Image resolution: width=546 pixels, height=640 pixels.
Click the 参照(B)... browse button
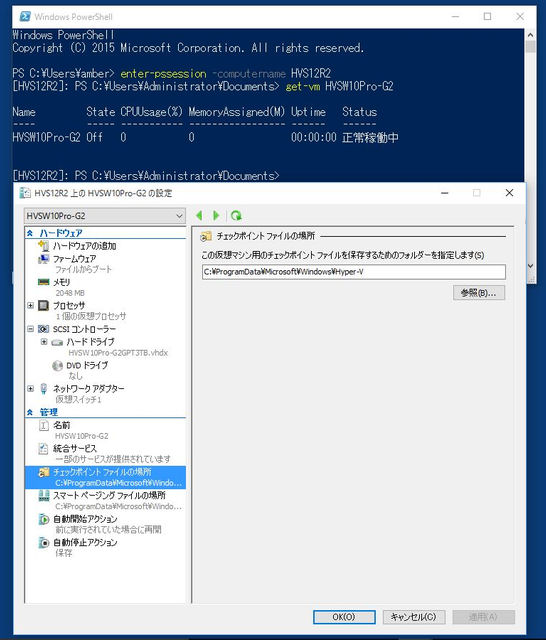click(479, 293)
